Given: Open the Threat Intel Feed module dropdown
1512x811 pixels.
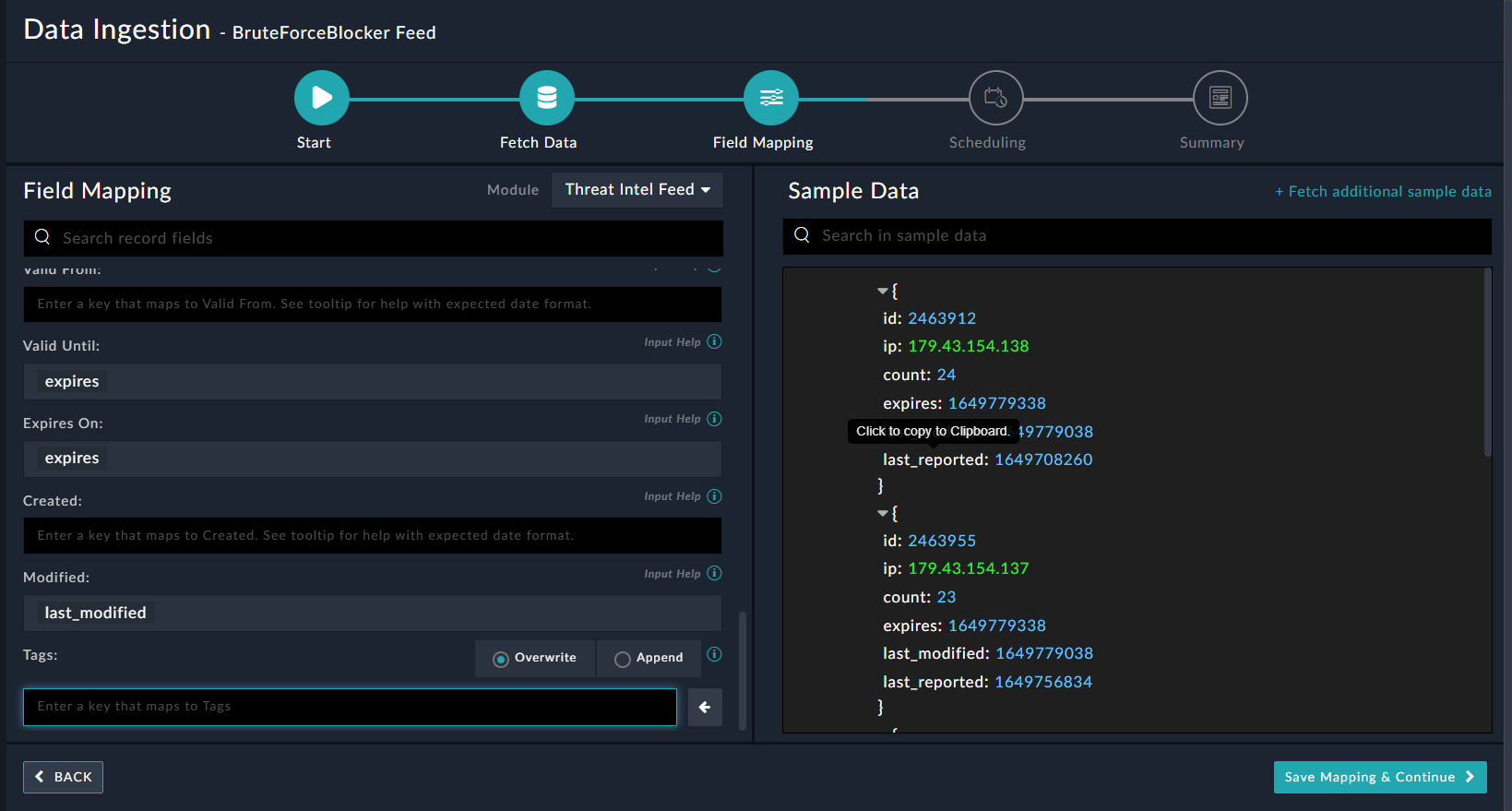Looking at the screenshot, I should tap(637, 190).
